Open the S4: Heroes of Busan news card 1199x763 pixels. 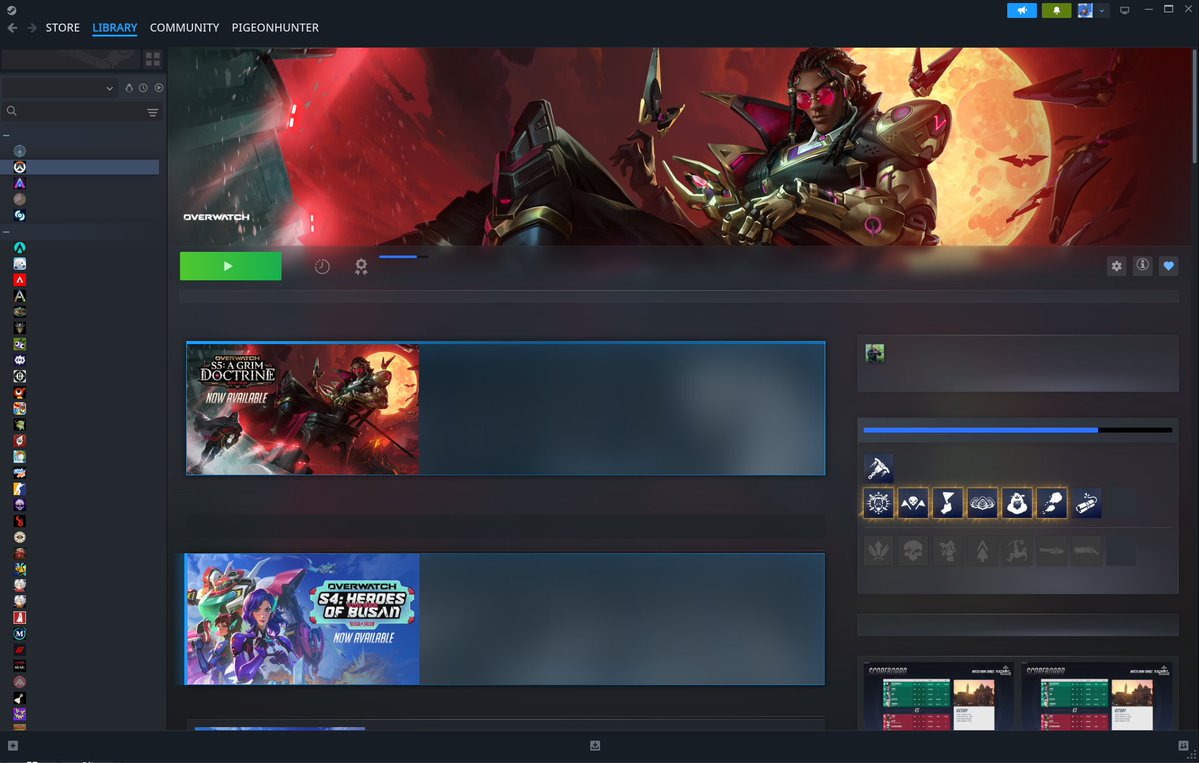(x=505, y=619)
